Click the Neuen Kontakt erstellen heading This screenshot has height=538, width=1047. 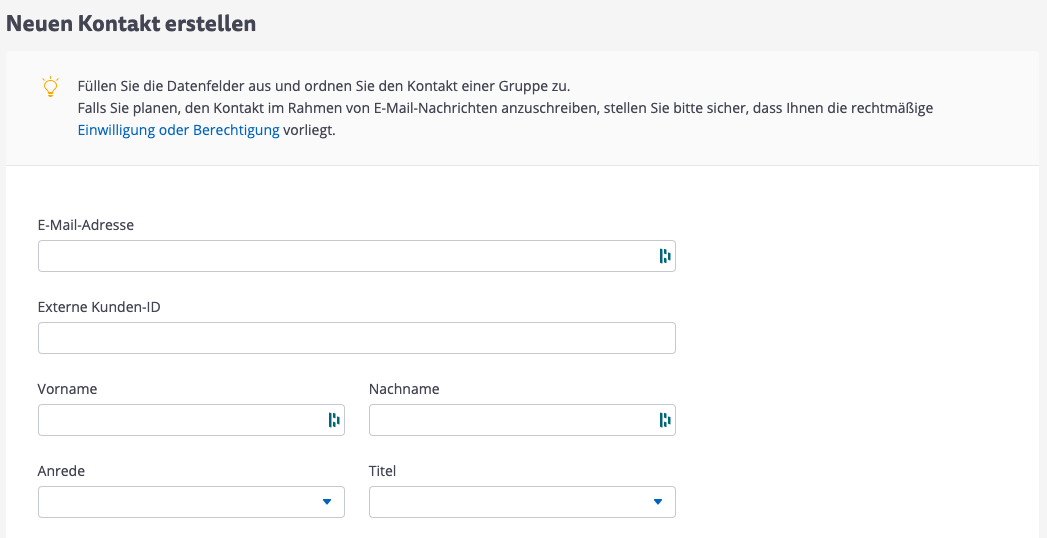(131, 24)
